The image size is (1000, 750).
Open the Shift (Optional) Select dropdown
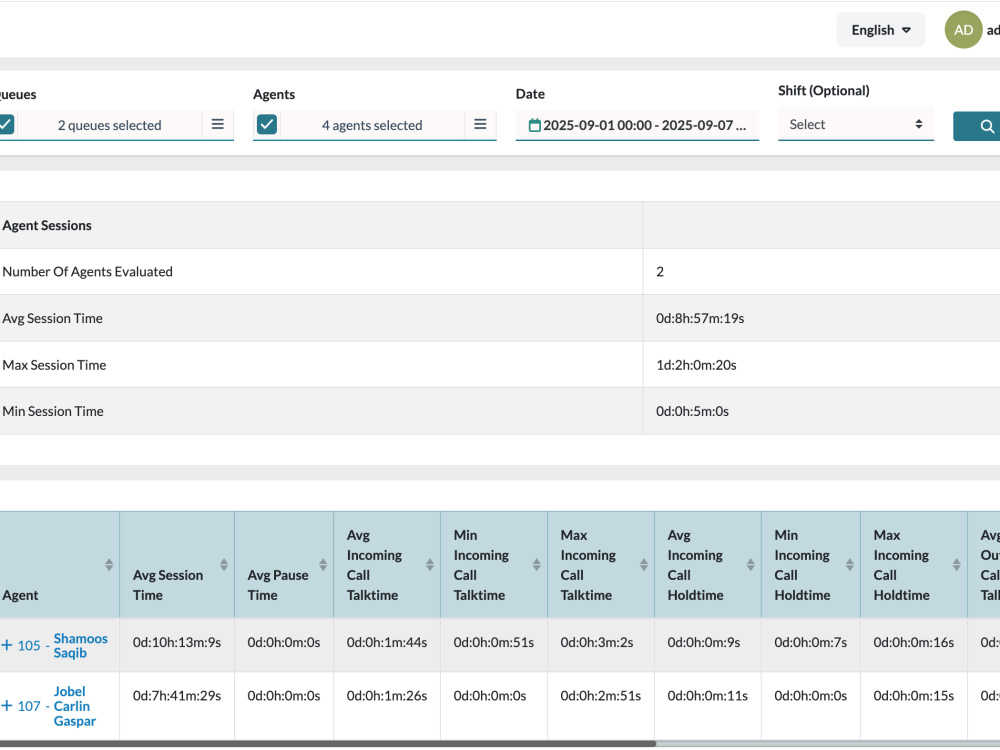[856, 124]
